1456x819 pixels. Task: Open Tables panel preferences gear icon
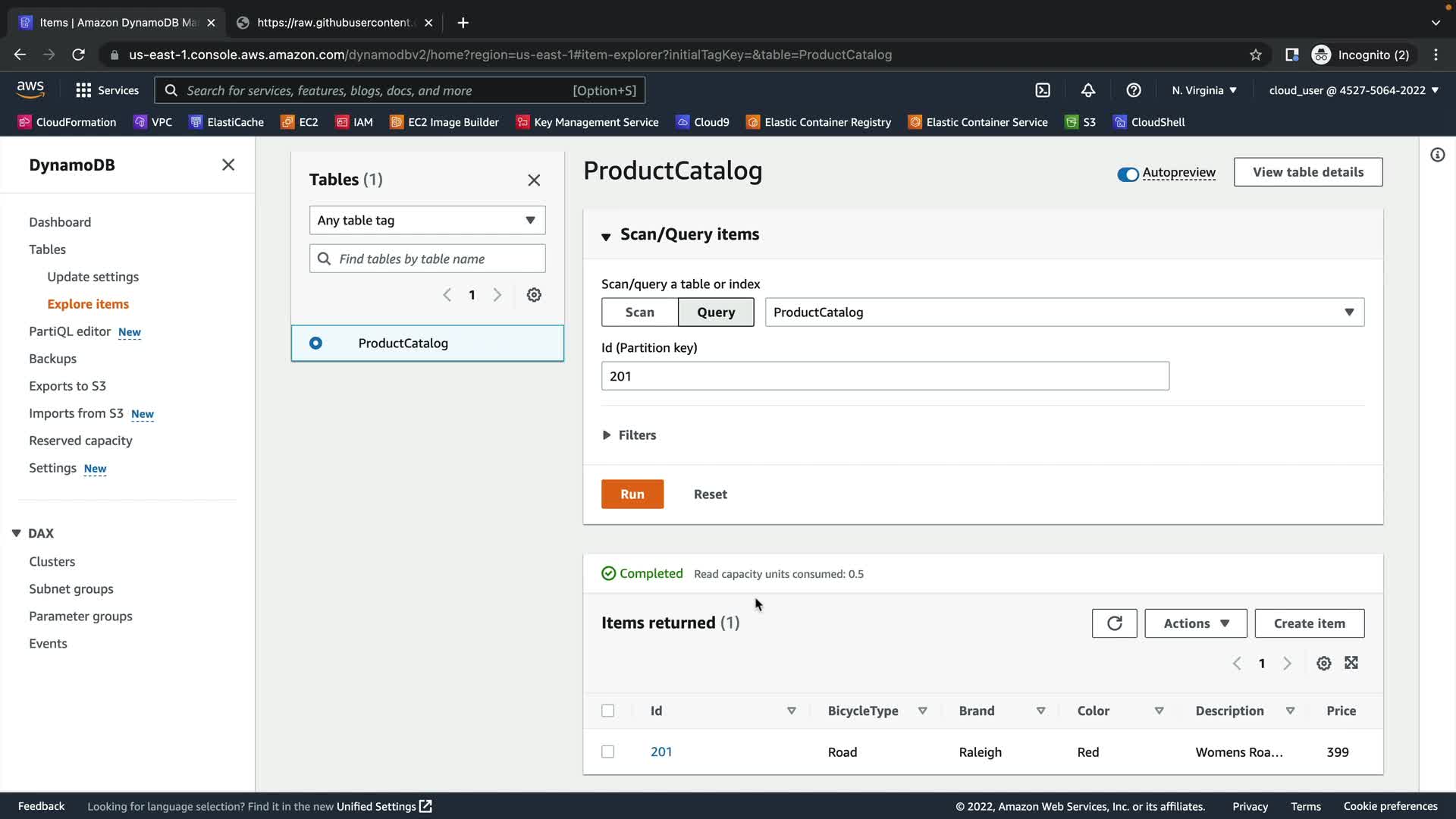[x=534, y=295]
